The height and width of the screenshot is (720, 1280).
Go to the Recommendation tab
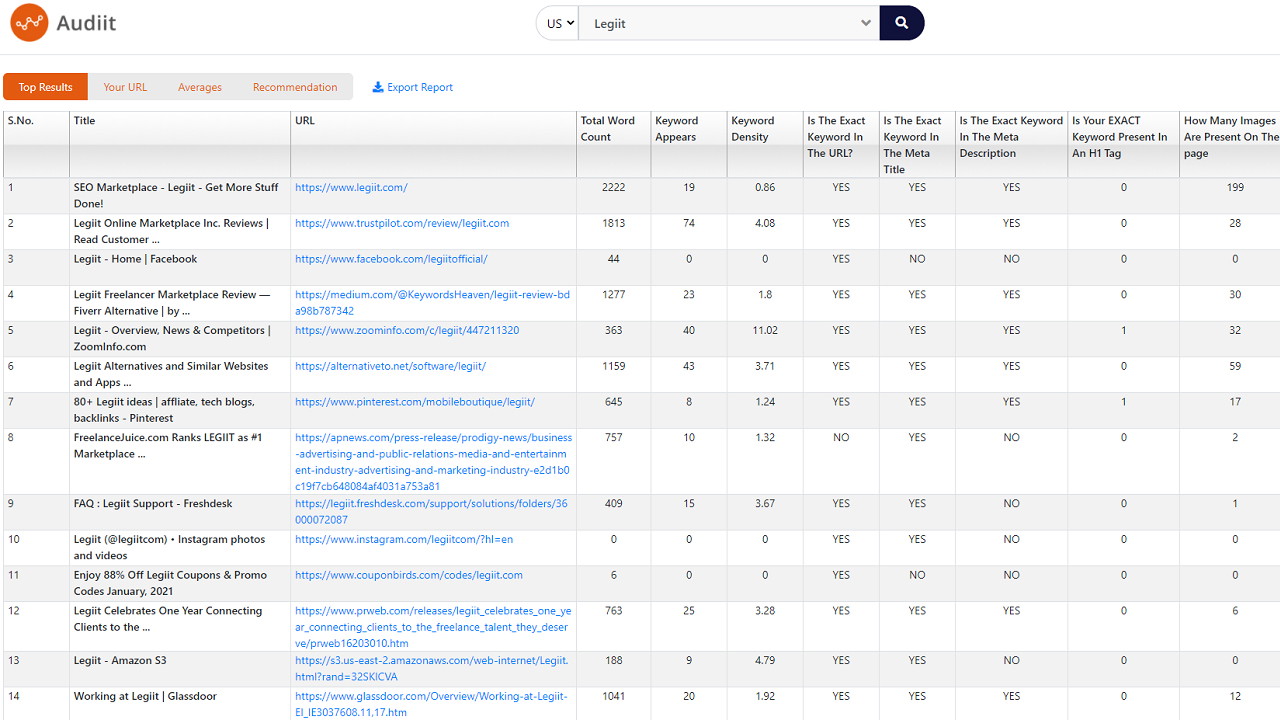click(x=295, y=87)
